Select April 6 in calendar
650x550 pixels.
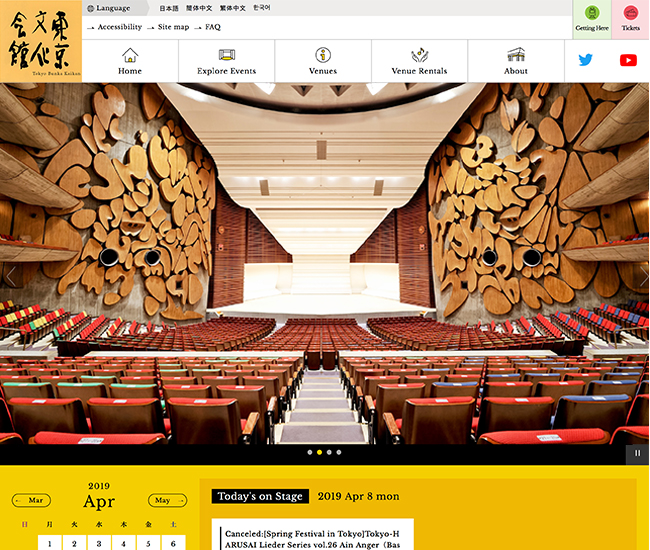click(x=173, y=543)
